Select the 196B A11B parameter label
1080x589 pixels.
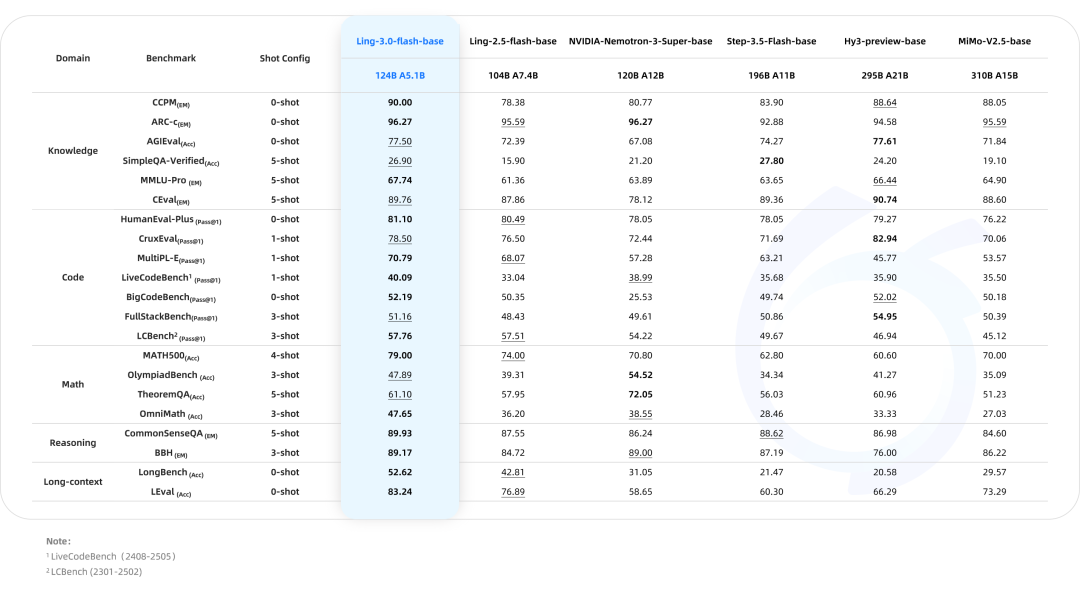point(771,76)
